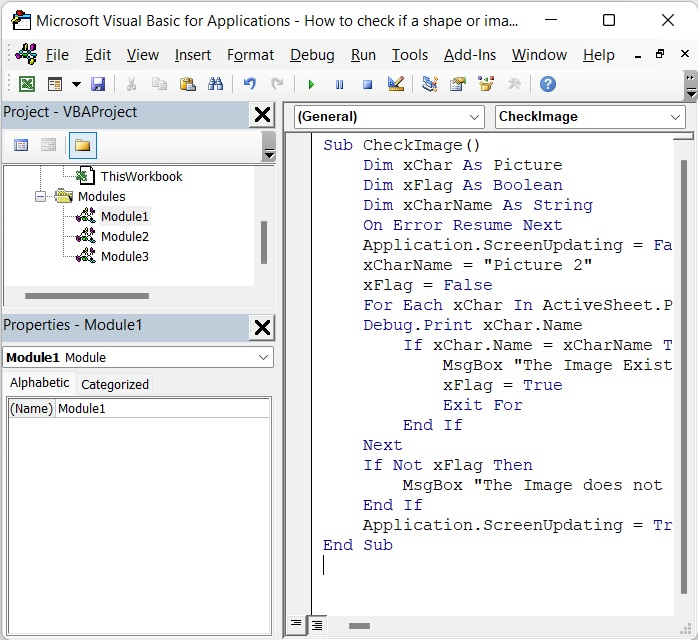The height and width of the screenshot is (642, 700).
Task: Open the (General) object dropdown
Action: tap(389, 117)
